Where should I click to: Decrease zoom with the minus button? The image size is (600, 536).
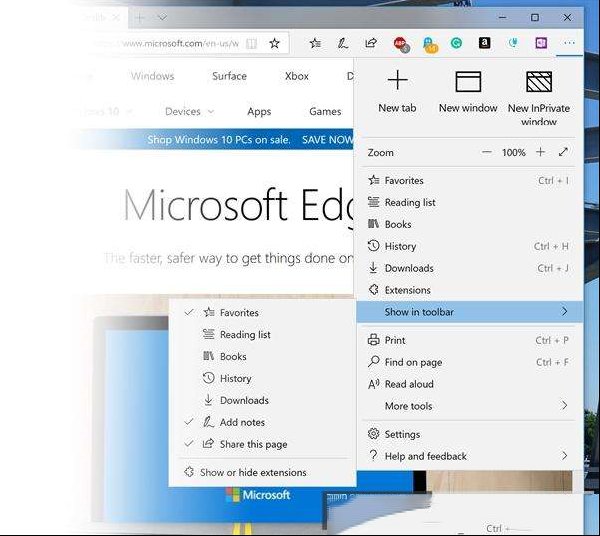pos(486,152)
